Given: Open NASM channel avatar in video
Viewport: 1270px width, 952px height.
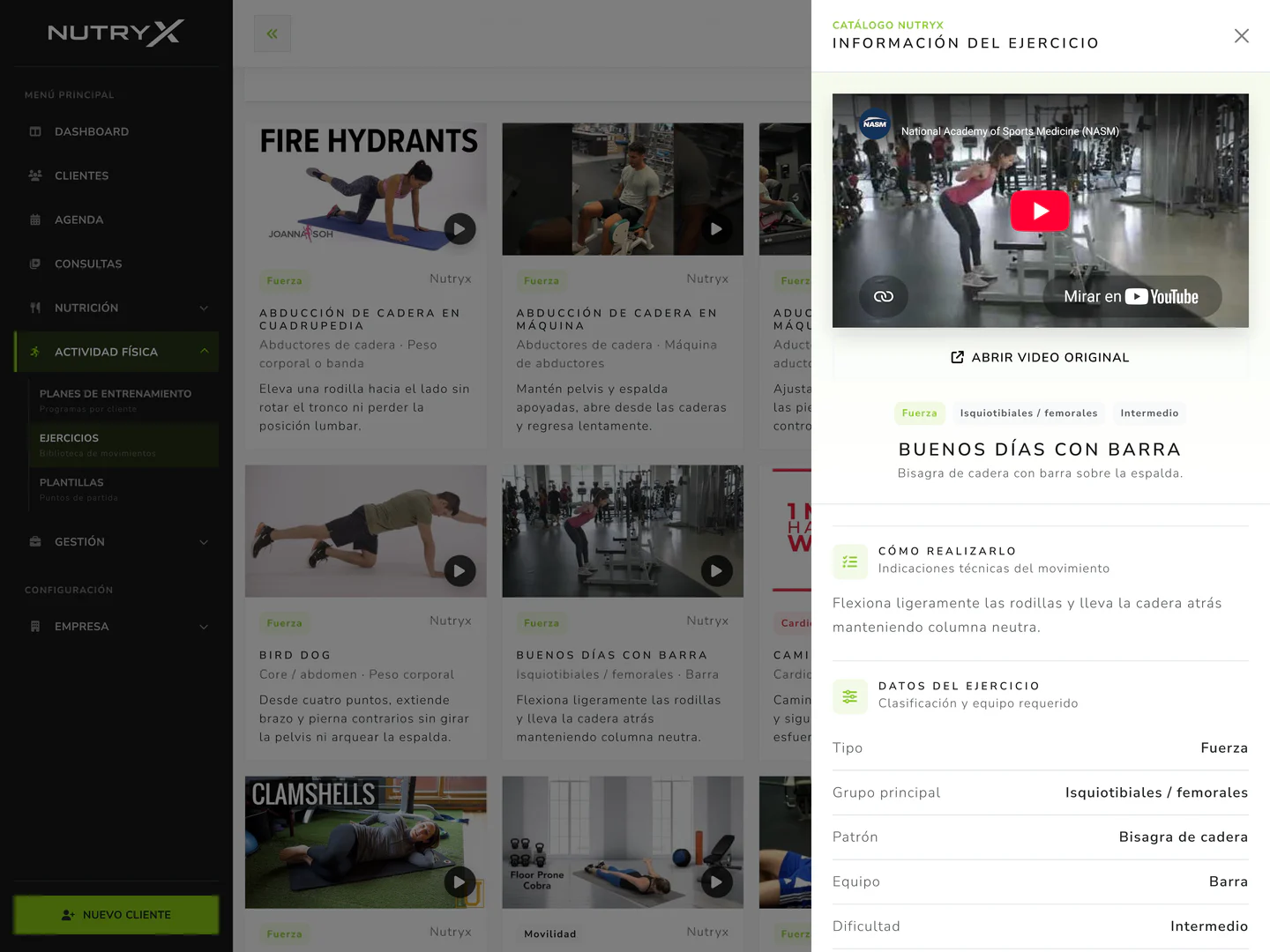Looking at the screenshot, I should pyautogui.click(x=875, y=124).
